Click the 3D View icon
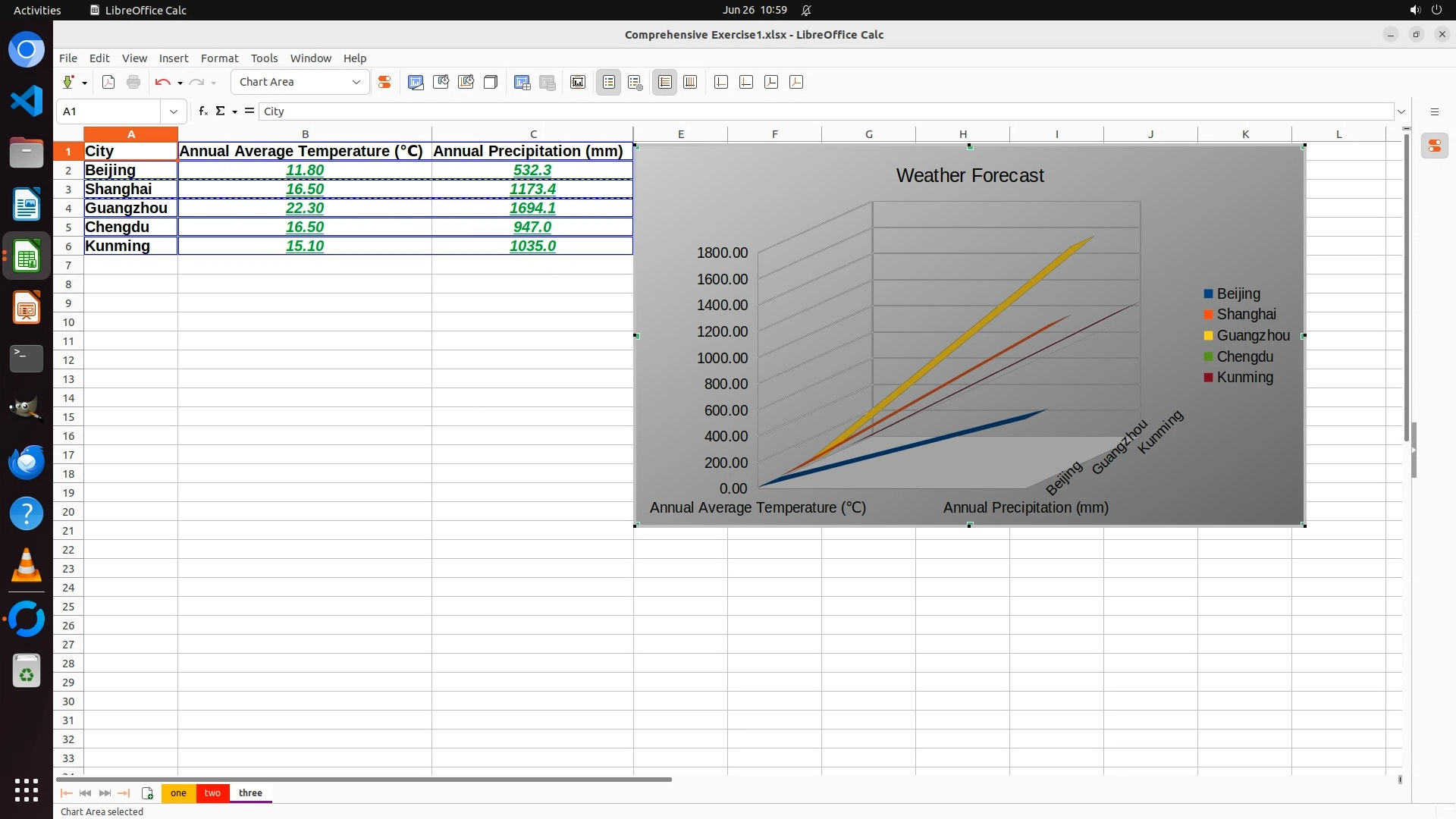The image size is (1456, 819). click(491, 82)
